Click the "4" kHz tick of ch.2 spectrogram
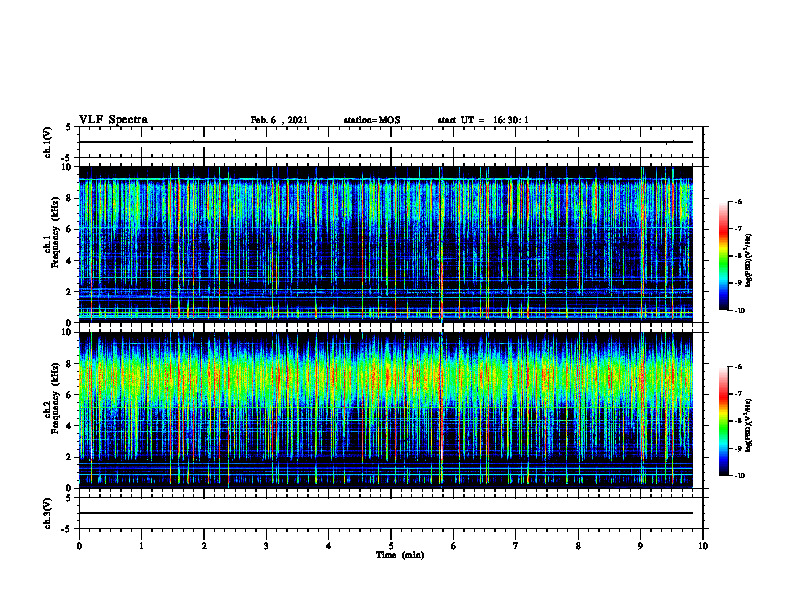 [69, 426]
